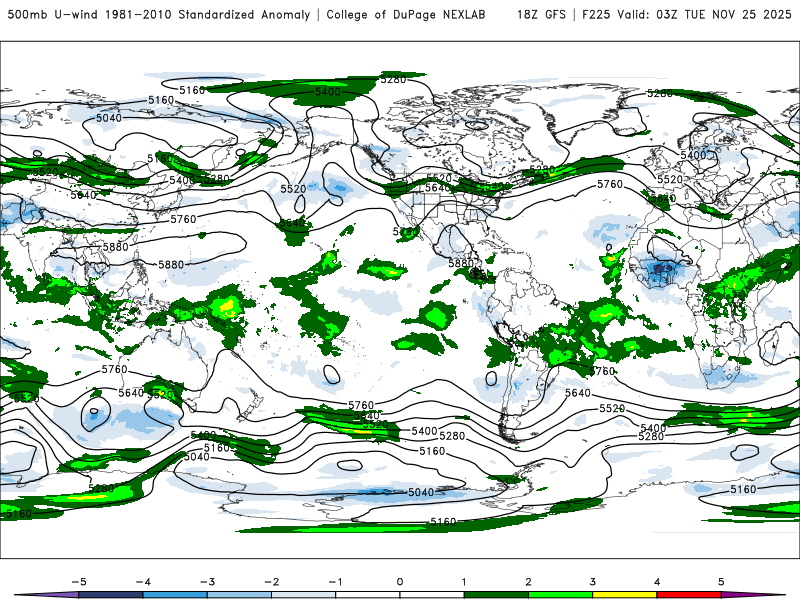Select the dark green 1 to 2 colorbar segment
The height and width of the screenshot is (600, 800).
coord(496,595)
